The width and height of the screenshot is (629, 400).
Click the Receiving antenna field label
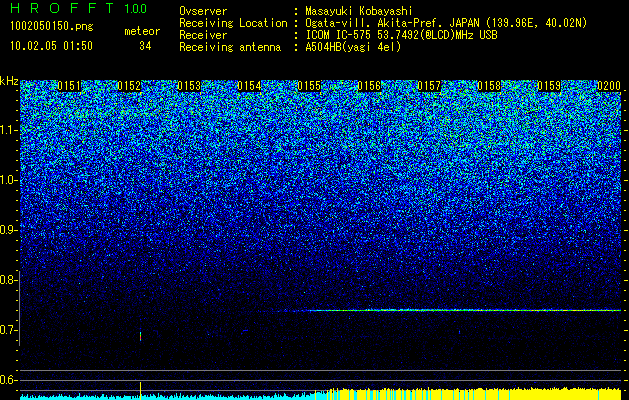(230, 47)
